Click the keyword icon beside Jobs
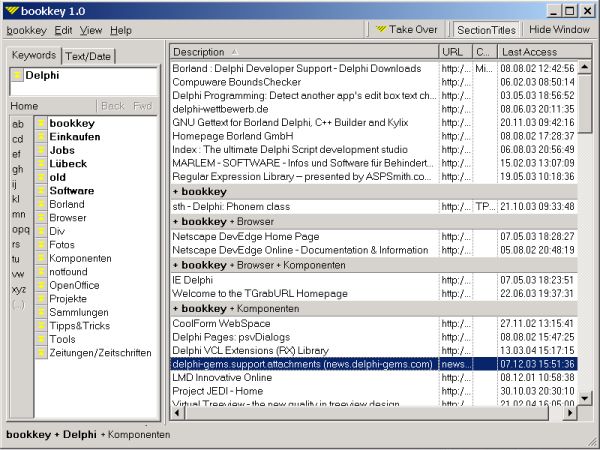The width and height of the screenshot is (600, 450). (41, 150)
